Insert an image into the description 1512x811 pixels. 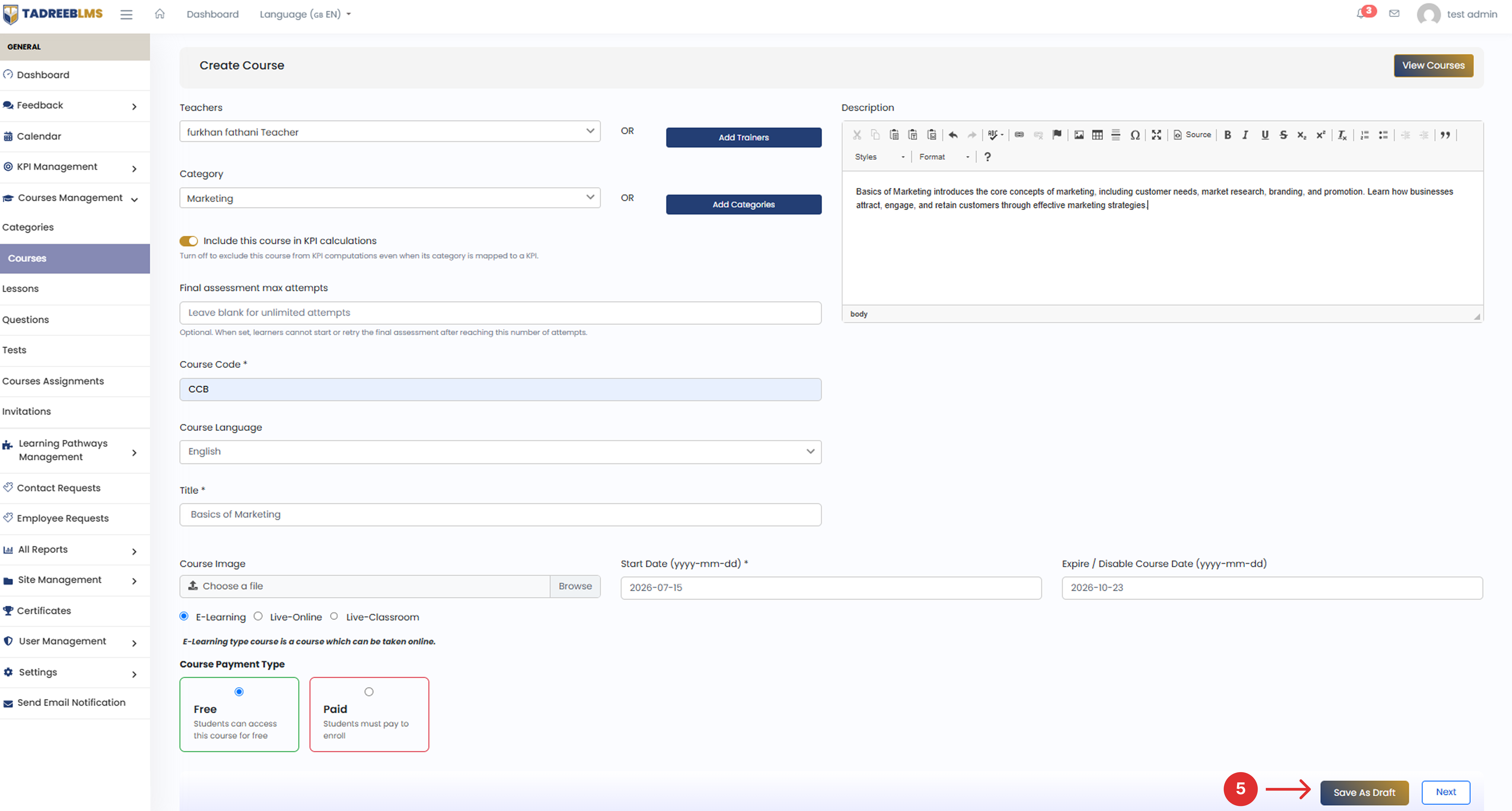pos(1079,135)
